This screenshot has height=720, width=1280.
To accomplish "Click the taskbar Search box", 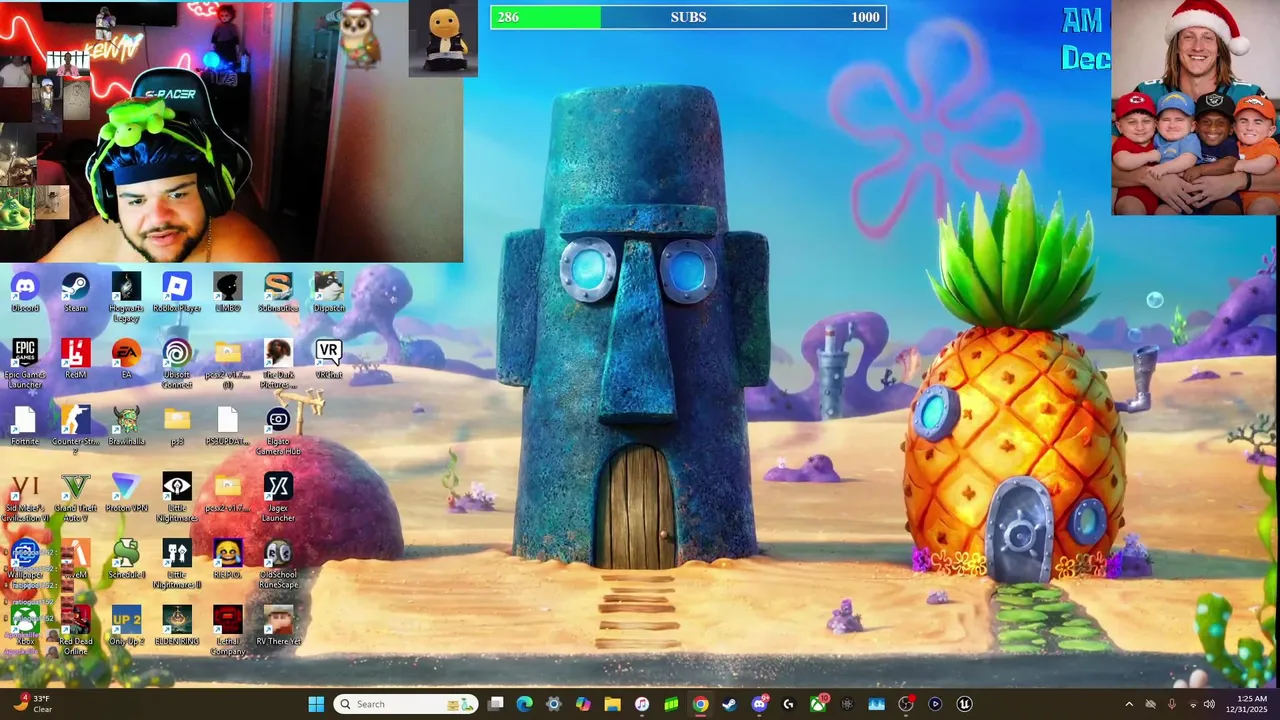I will coord(404,704).
